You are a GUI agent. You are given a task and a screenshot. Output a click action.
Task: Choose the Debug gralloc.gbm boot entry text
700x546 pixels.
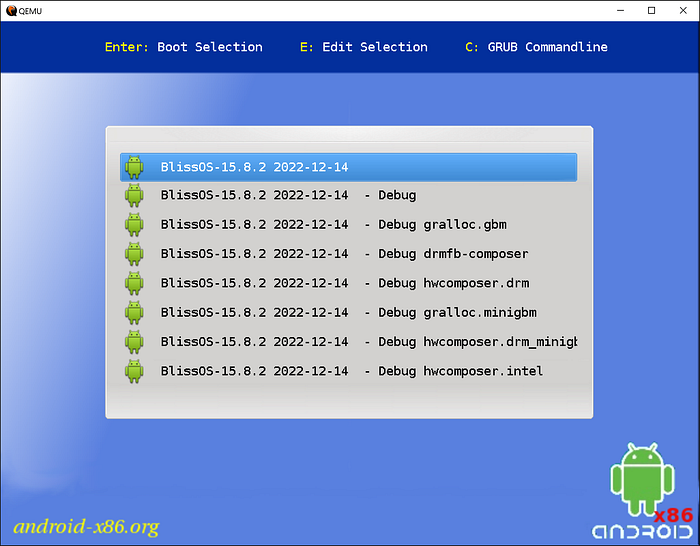[x=334, y=225]
